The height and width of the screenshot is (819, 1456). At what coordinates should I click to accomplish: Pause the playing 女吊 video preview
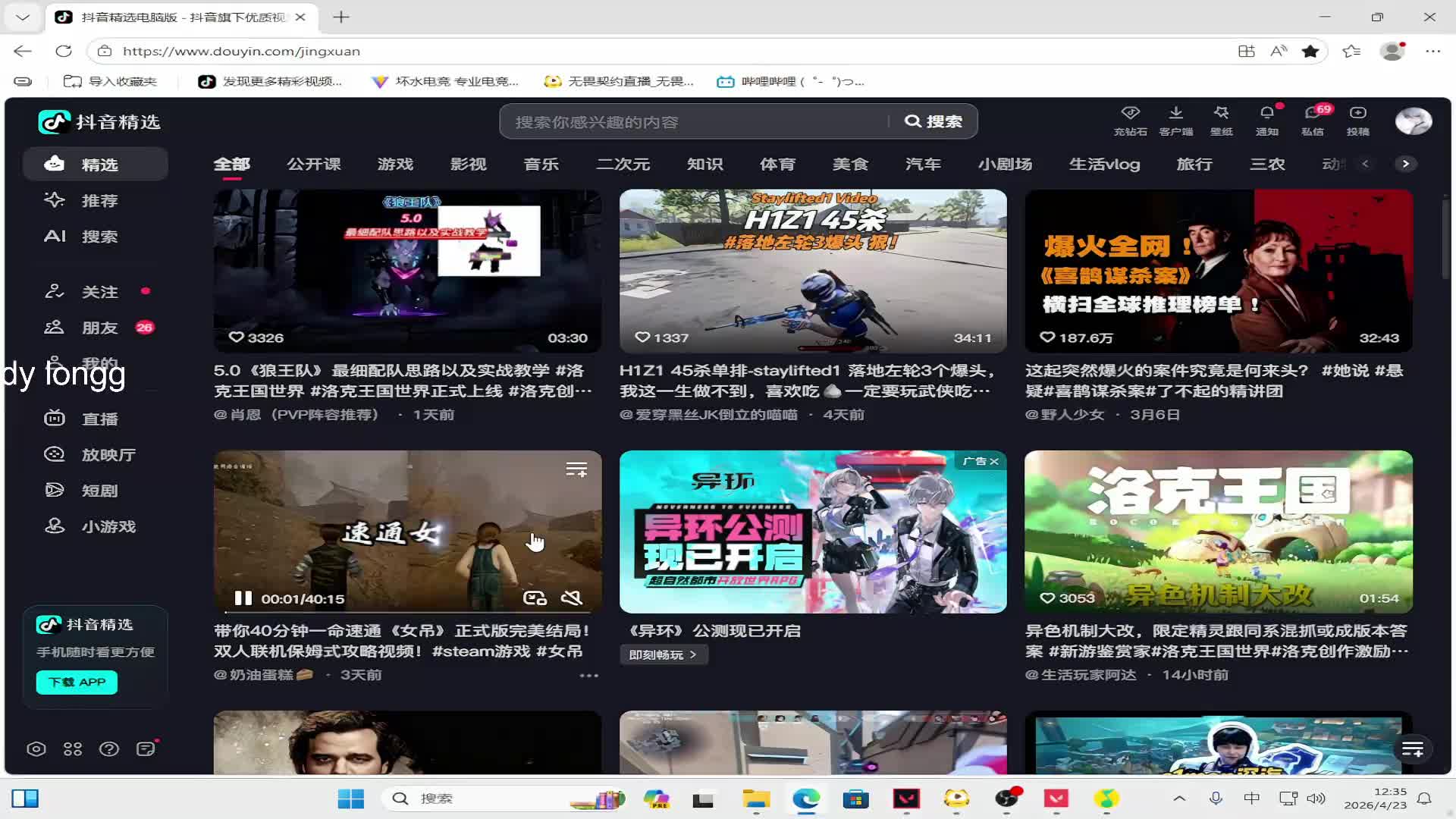pos(243,598)
